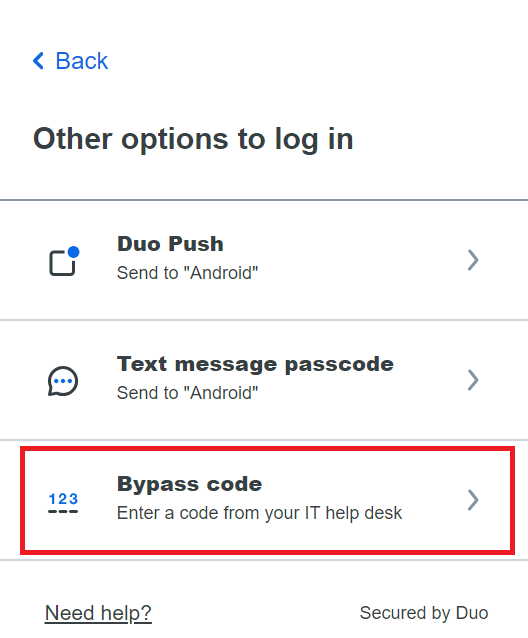Click the three dots inside speech bubble
This screenshot has width=528, height=638.
point(63,381)
